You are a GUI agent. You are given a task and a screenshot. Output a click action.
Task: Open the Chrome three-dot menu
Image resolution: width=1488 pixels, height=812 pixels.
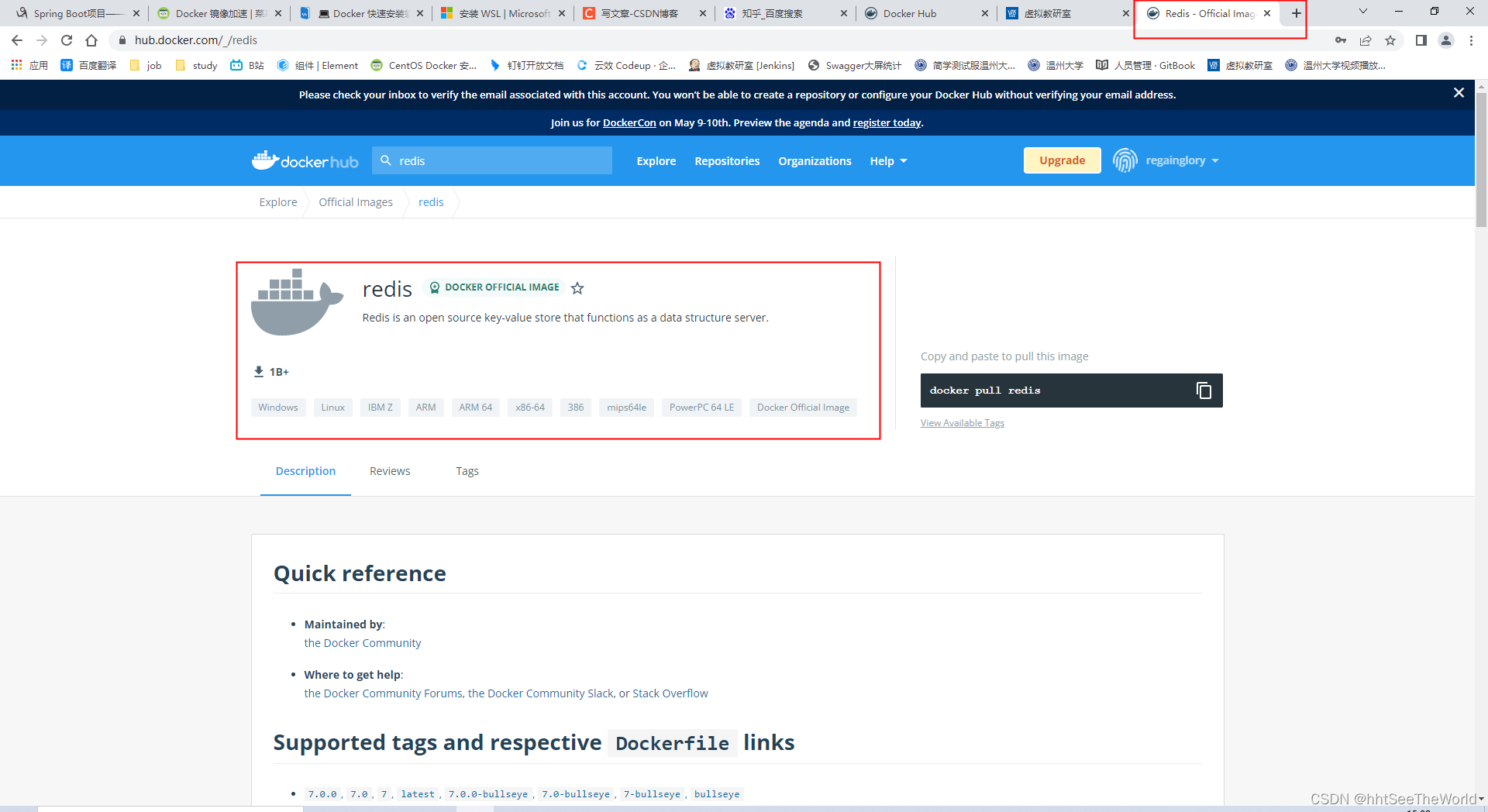pos(1471,40)
